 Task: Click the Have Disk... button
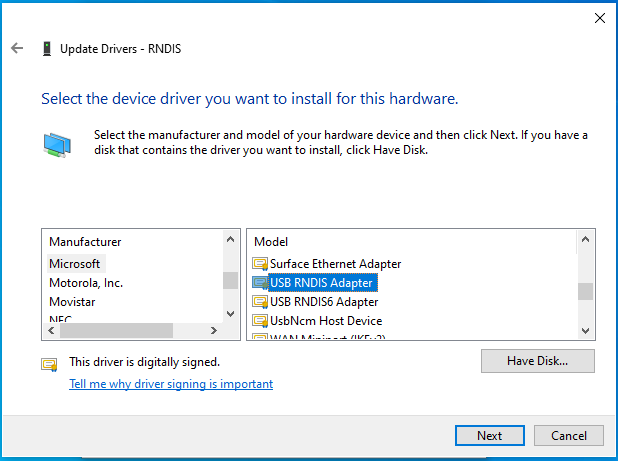click(538, 361)
